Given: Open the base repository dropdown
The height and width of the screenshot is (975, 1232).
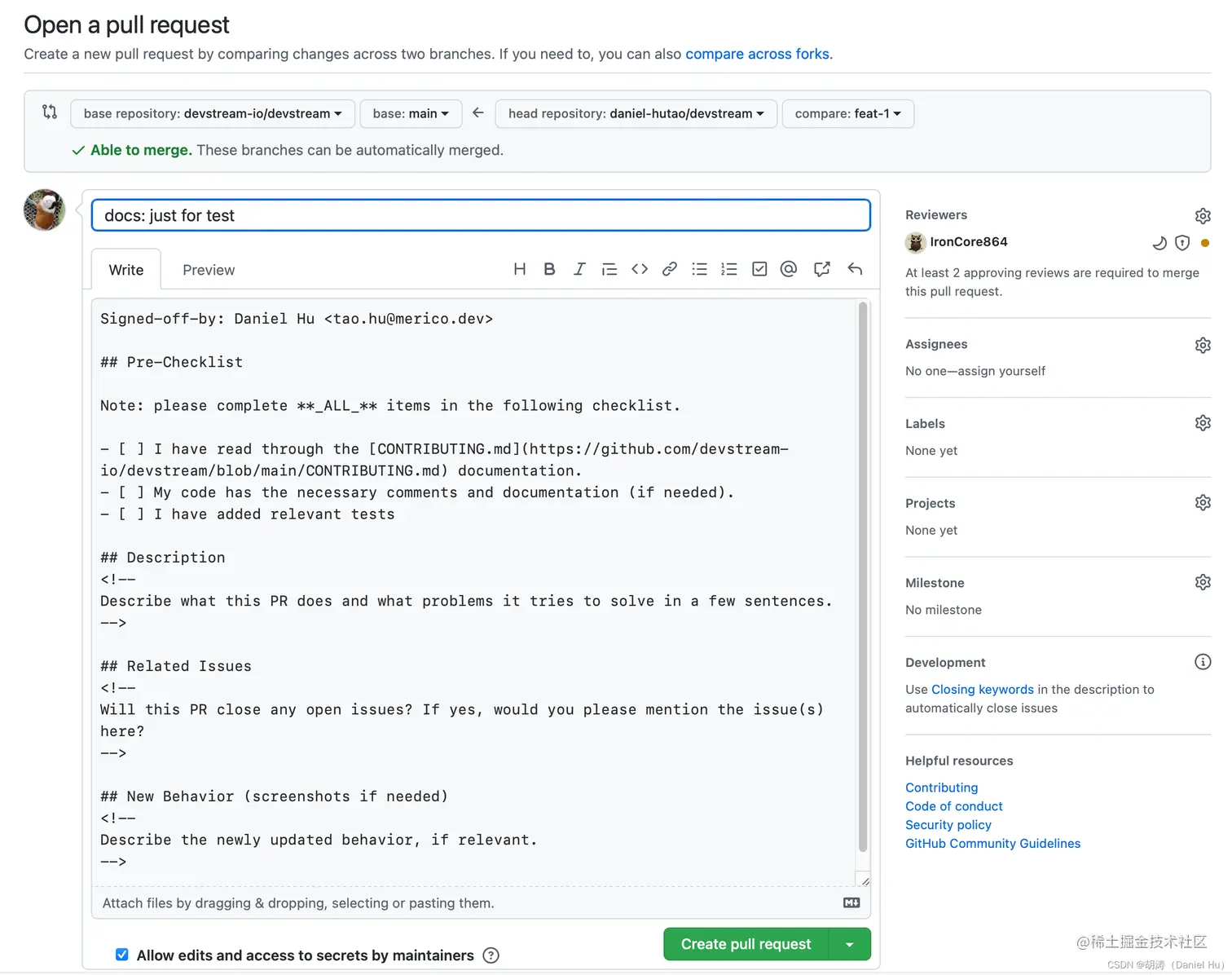Looking at the screenshot, I should (212, 113).
